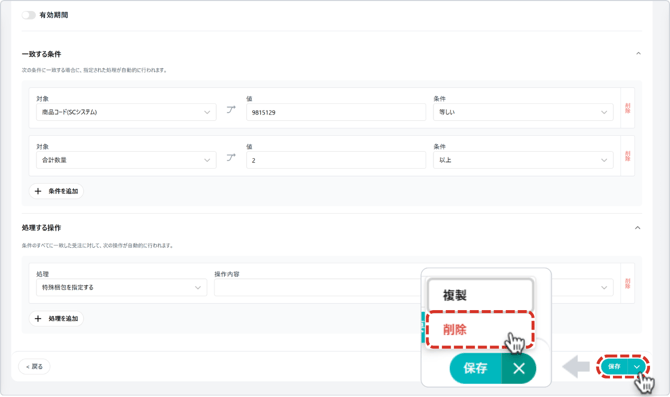Screen dimensions: 670x397
Task: Click the value field containing 2
Action: point(336,160)
